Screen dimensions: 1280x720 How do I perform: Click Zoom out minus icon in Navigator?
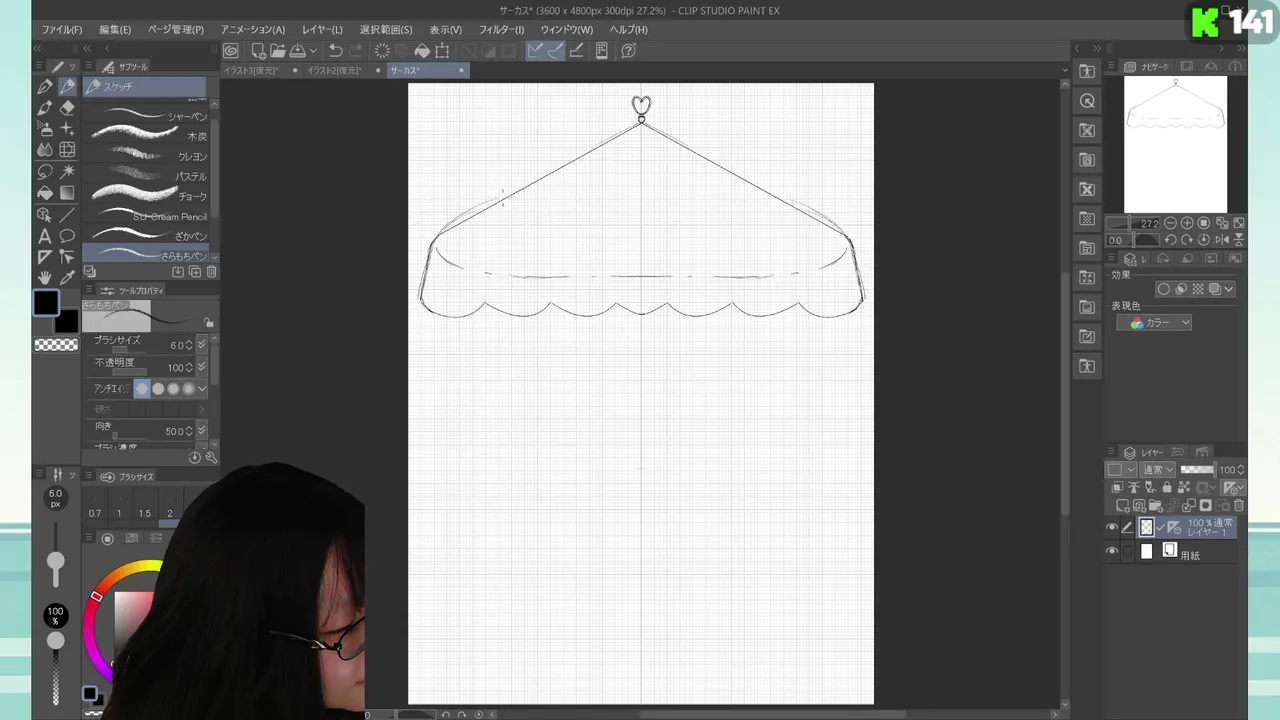1170,224
